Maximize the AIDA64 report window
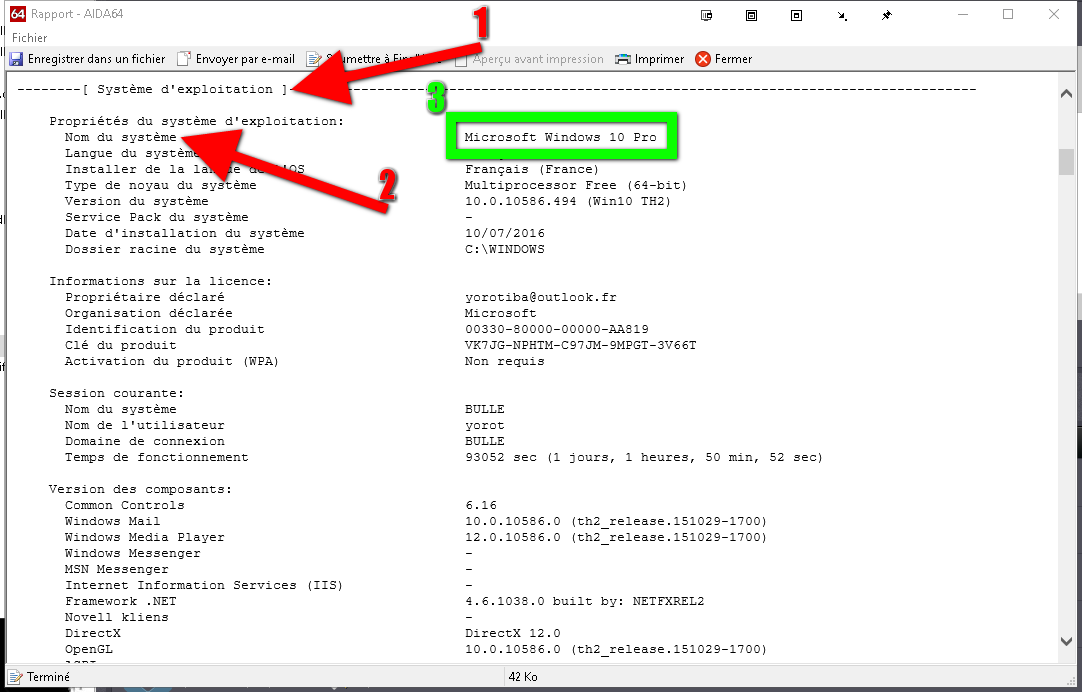The image size is (1082, 692). (1008, 15)
